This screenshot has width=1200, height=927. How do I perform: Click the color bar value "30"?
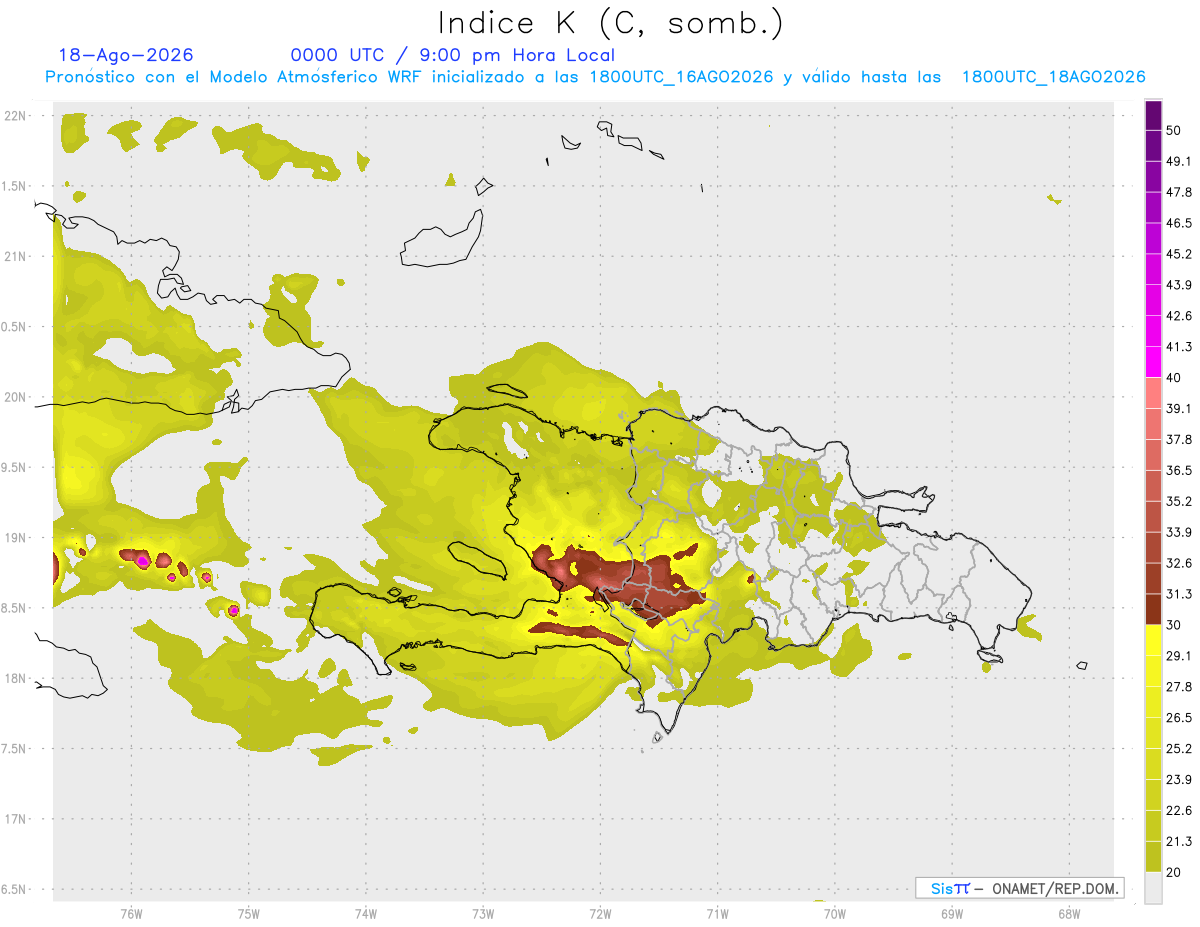coord(1175,625)
